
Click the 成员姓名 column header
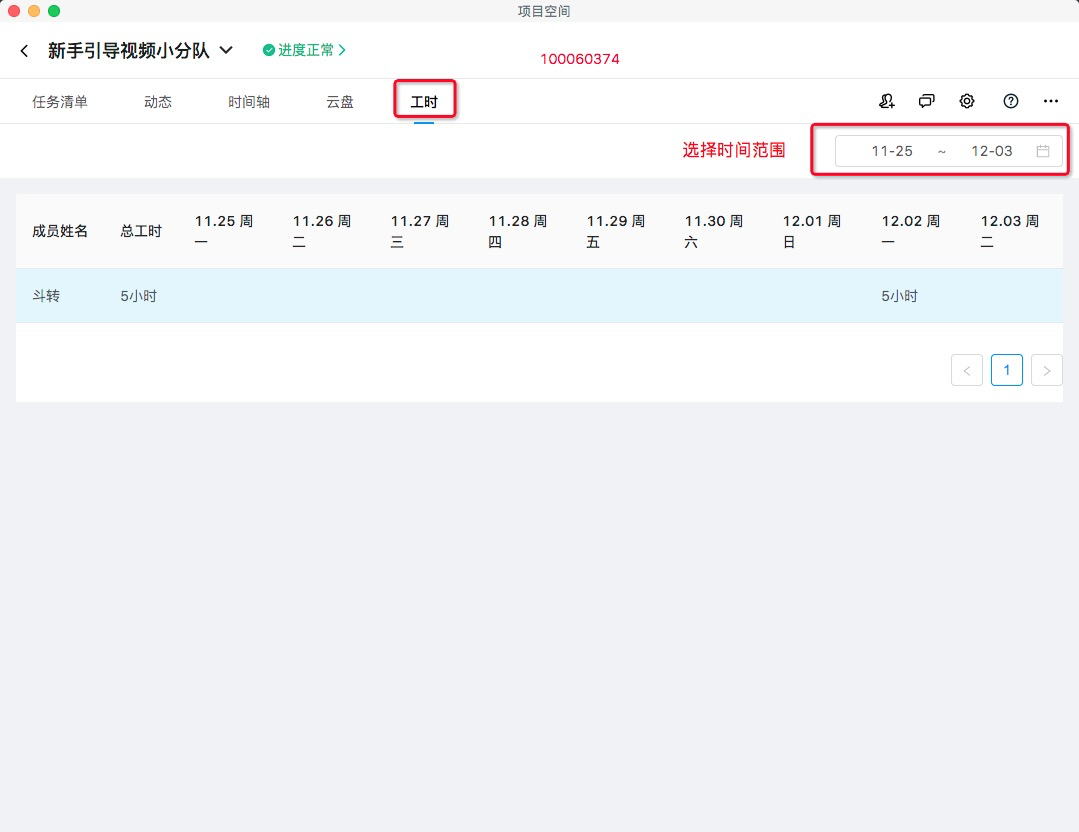point(60,231)
